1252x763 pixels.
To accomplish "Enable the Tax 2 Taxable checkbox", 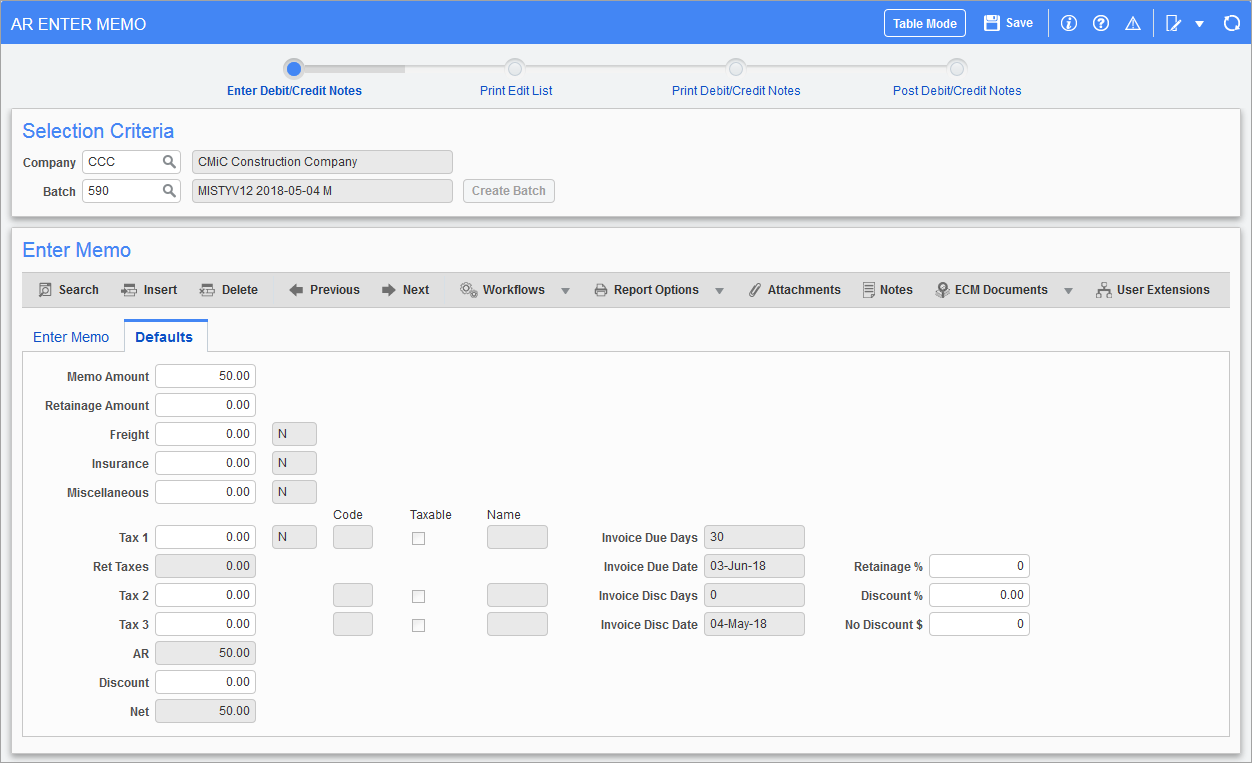I will point(419,596).
